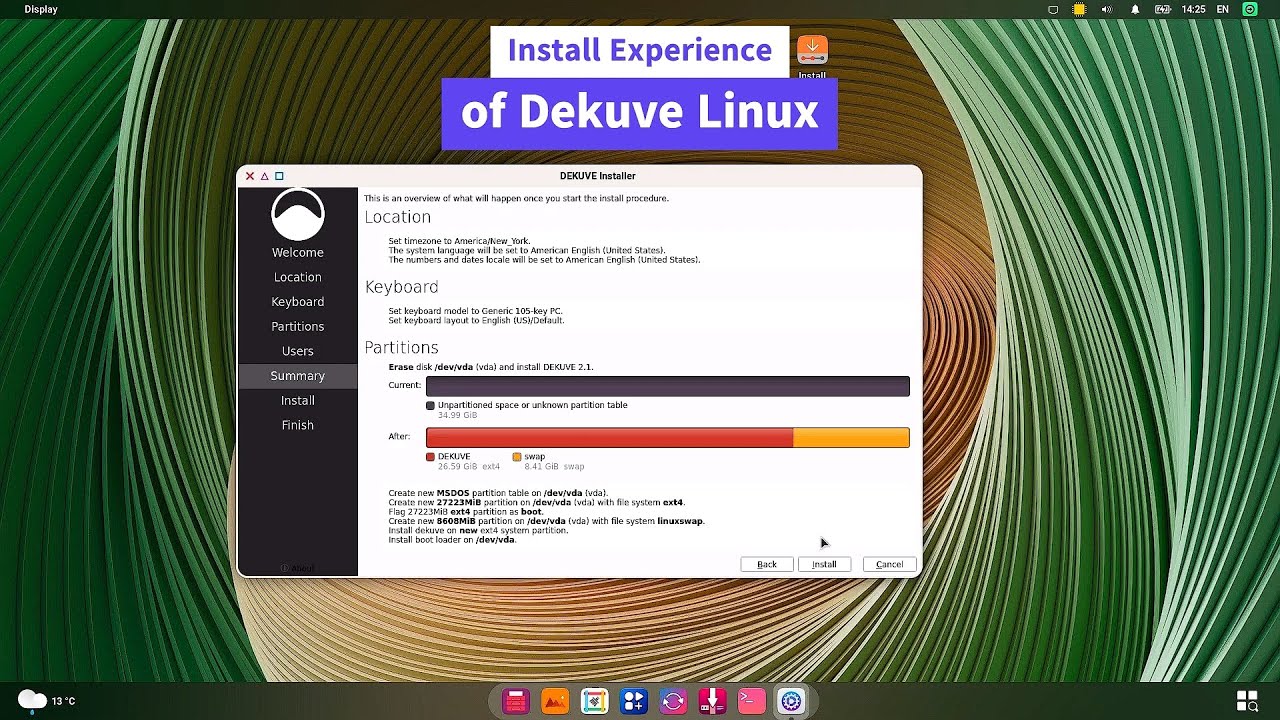Open the notification bell icon
The height and width of the screenshot is (720, 1280).
tap(1135, 9)
